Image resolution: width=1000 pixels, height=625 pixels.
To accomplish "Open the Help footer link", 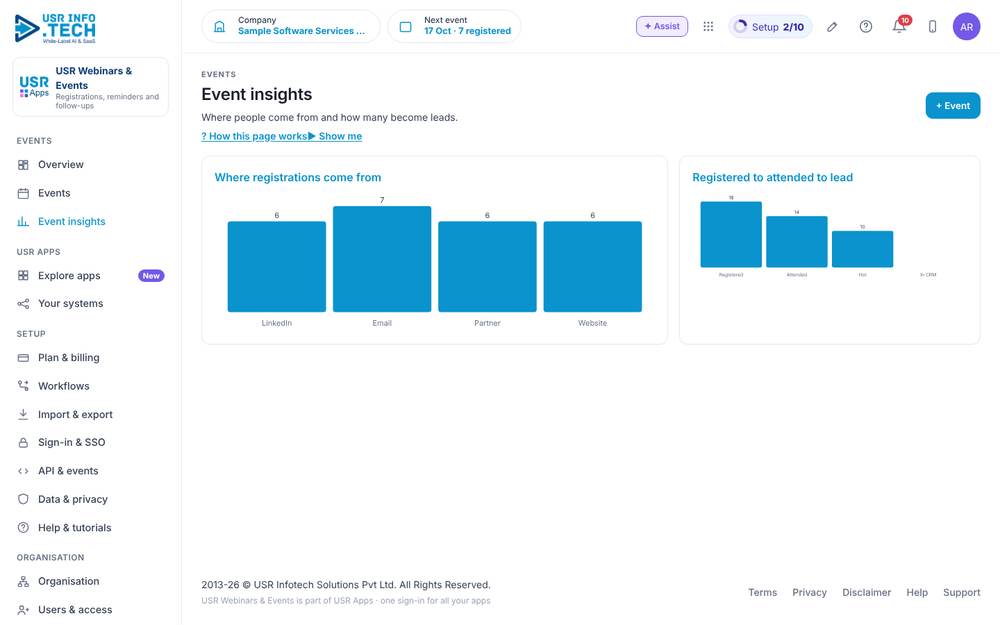I will coord(917,592).
